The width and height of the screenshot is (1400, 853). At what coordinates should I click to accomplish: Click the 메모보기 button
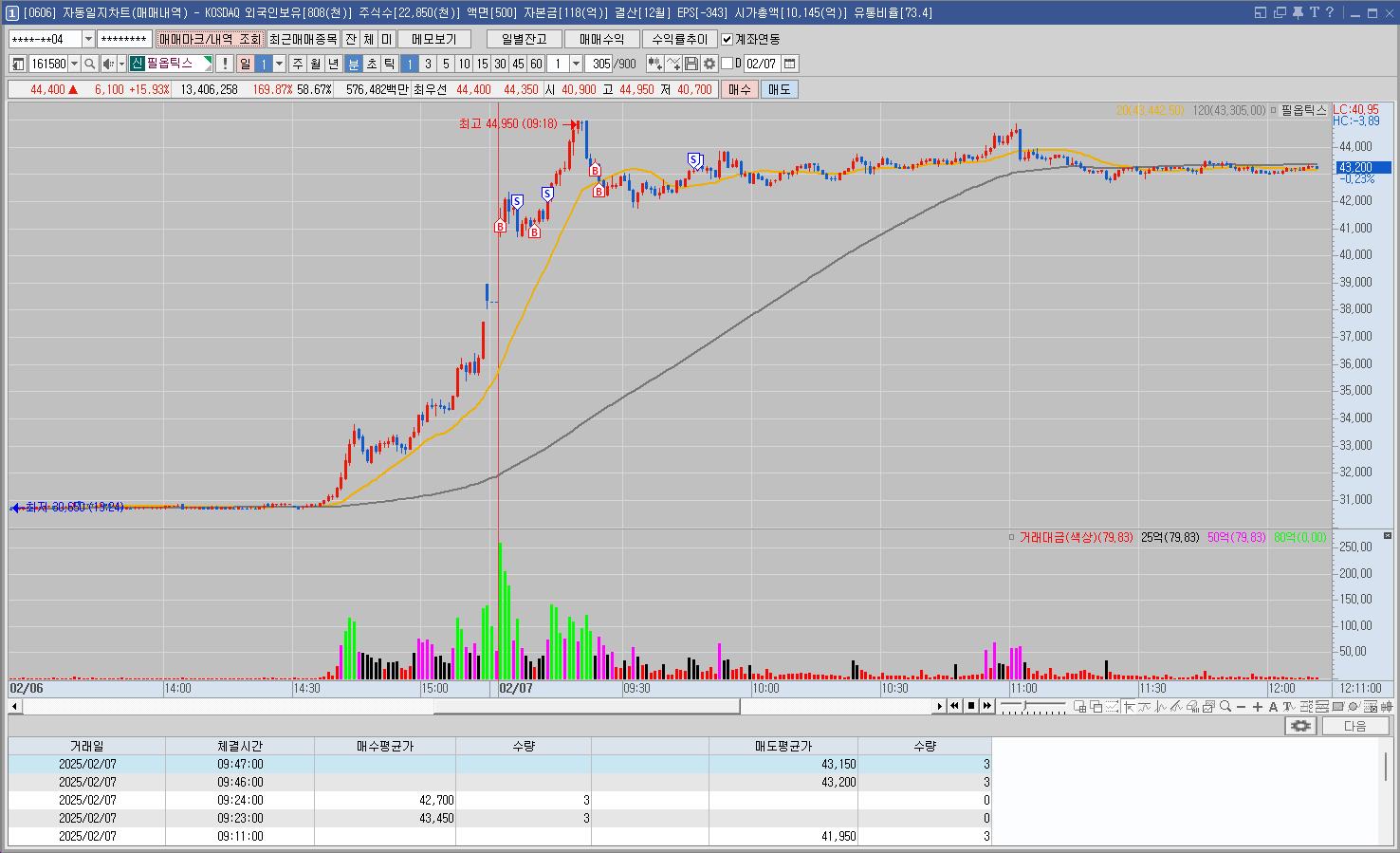(434, 39)
